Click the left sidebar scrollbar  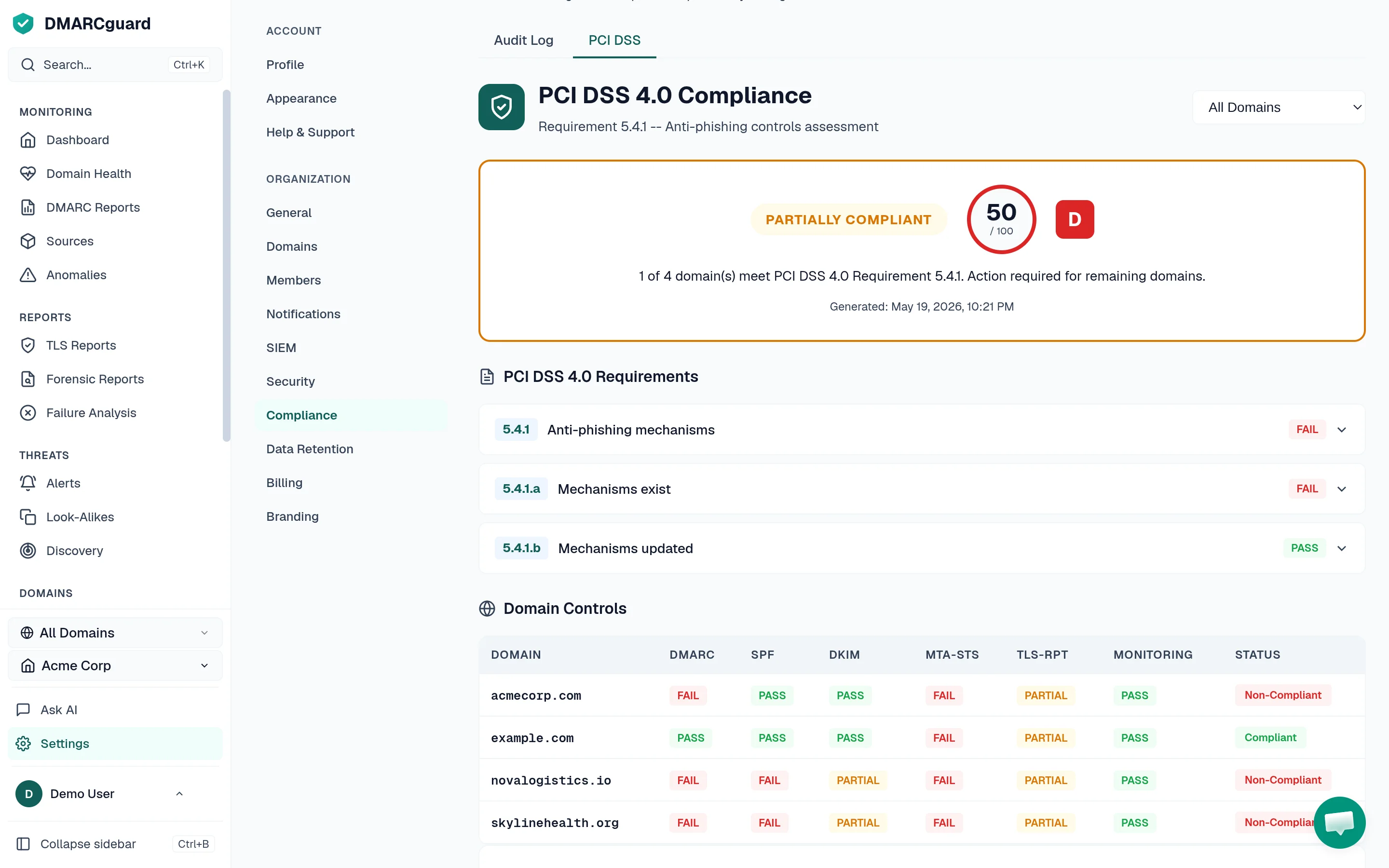226,265
